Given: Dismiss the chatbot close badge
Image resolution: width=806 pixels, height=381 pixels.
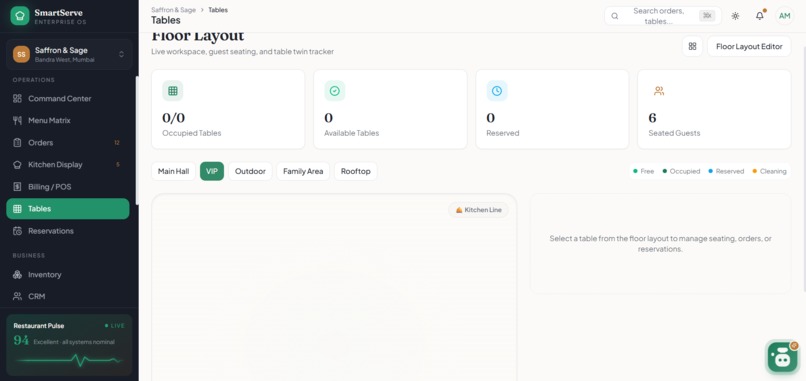Looking at the screenshot, I should point(794,346).
